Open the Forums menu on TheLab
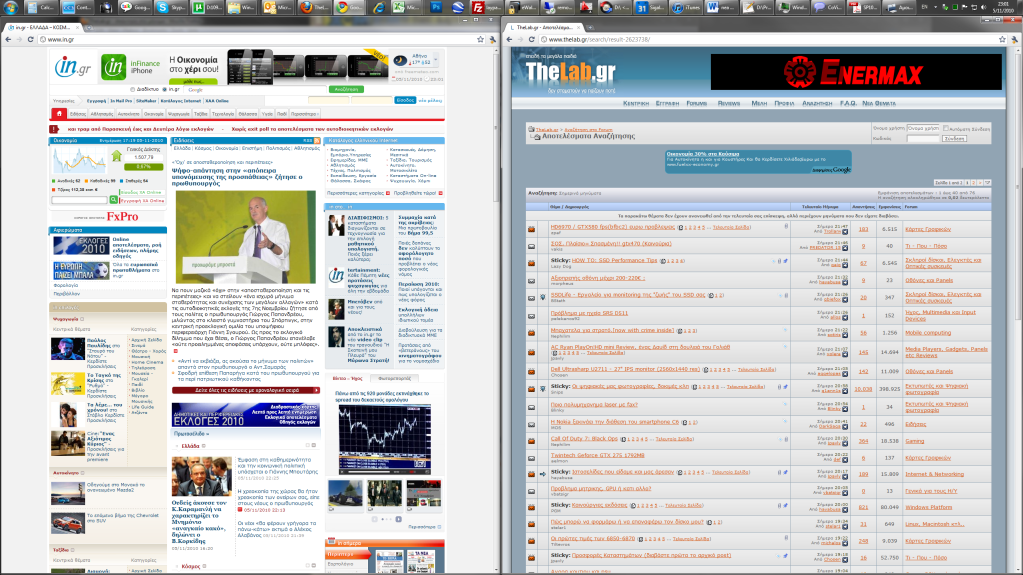1023x575 pixels. 697,103
